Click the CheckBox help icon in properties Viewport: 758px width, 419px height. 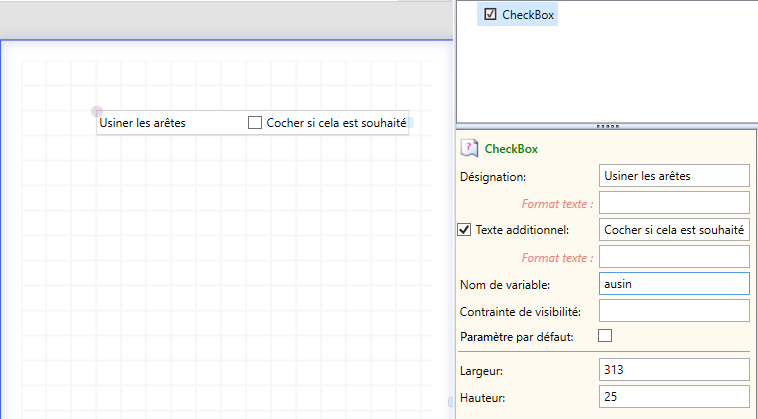coord(469,148)
